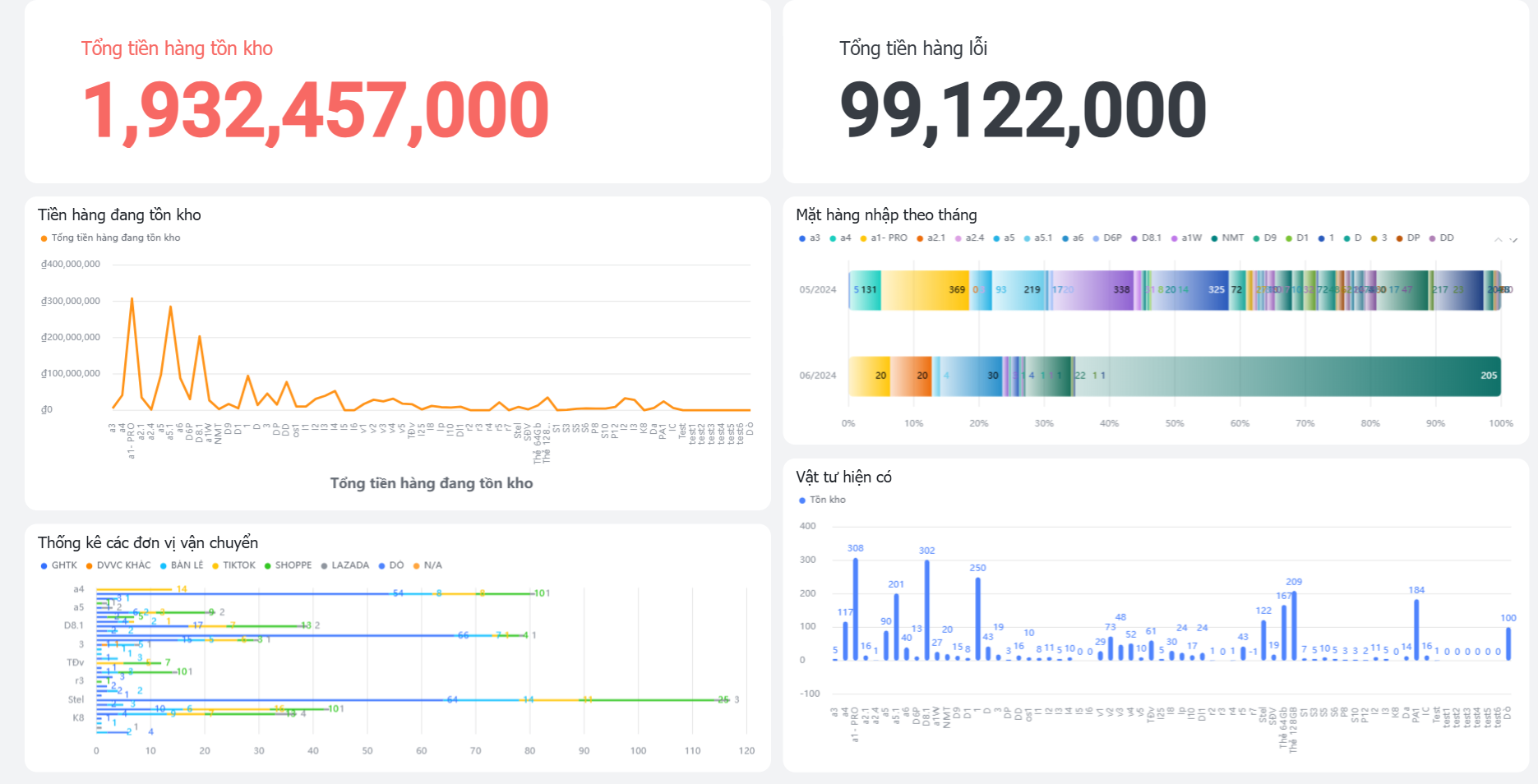1538x784 pixels.
Task: Toggle a1- PRO legend in monthly import chart
Action: click(x=884, y=238)
